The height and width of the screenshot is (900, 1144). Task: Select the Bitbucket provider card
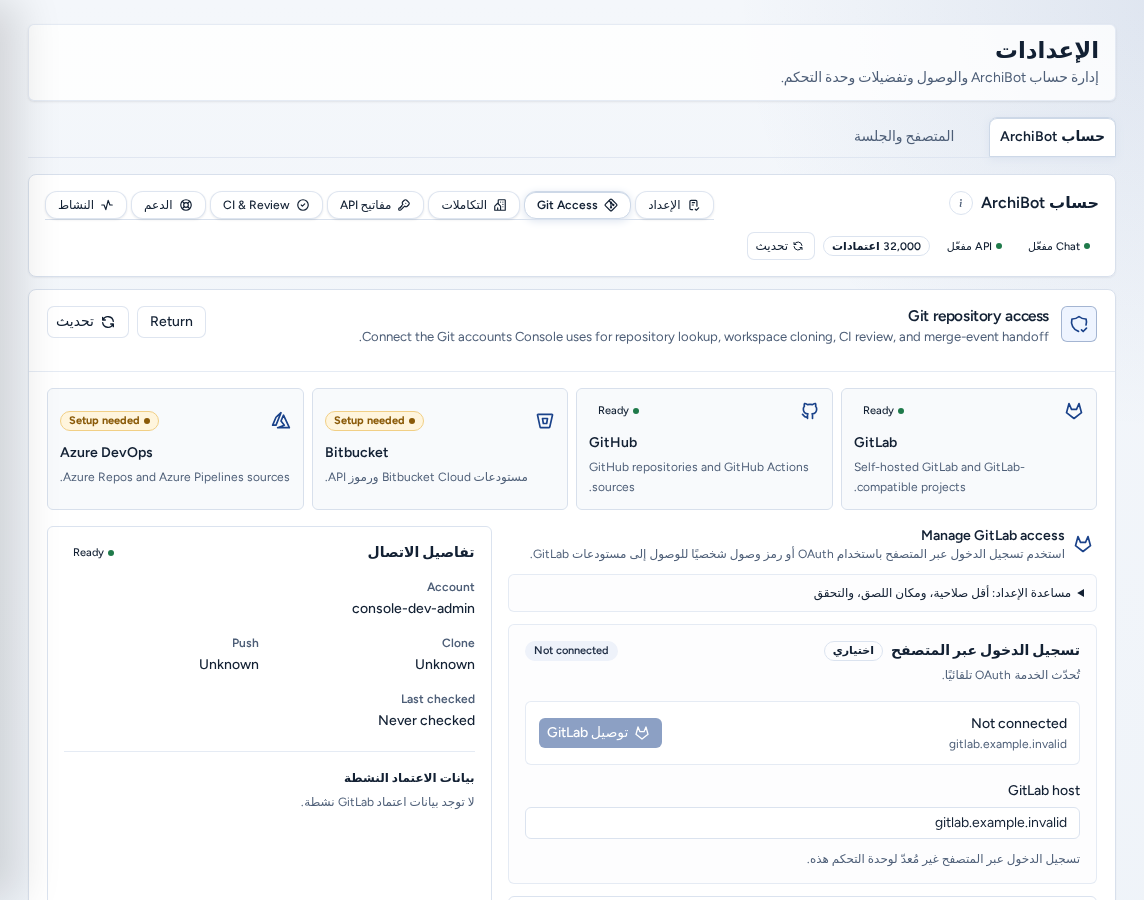pyautogui.click(x=440, y=449)
